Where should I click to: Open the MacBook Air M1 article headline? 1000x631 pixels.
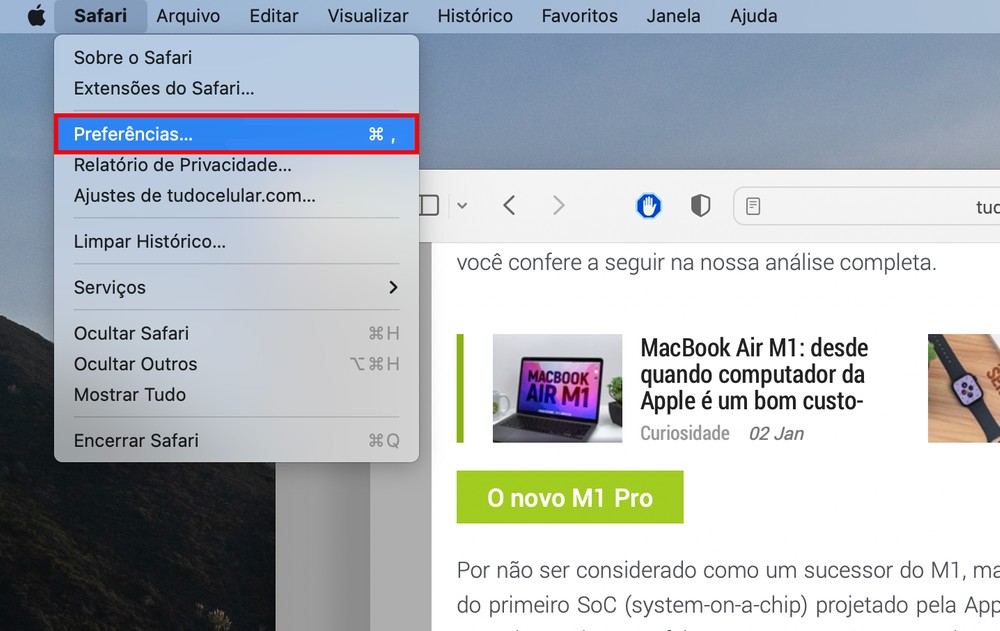754,374
